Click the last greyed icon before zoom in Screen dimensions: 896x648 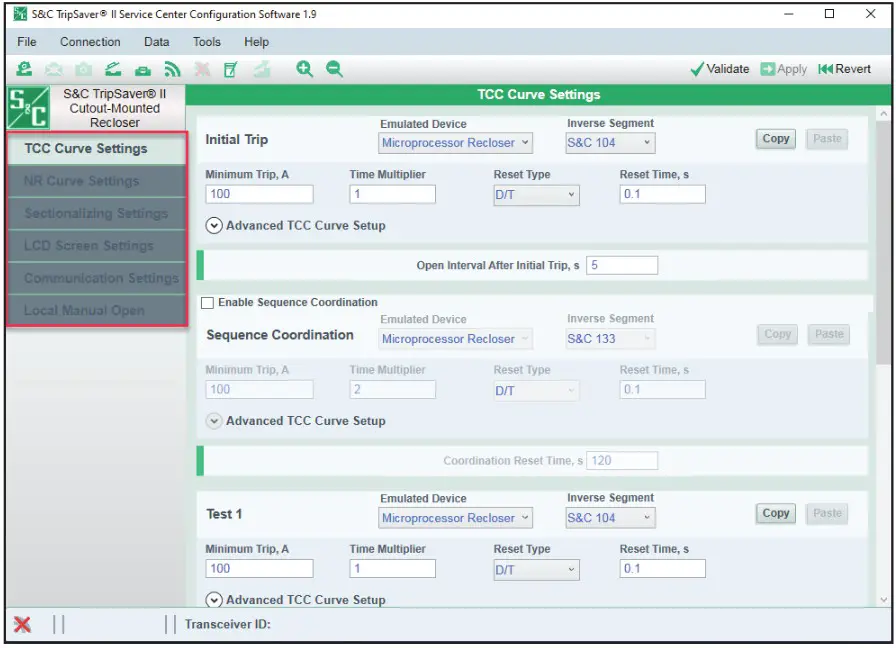coord(262,69)
